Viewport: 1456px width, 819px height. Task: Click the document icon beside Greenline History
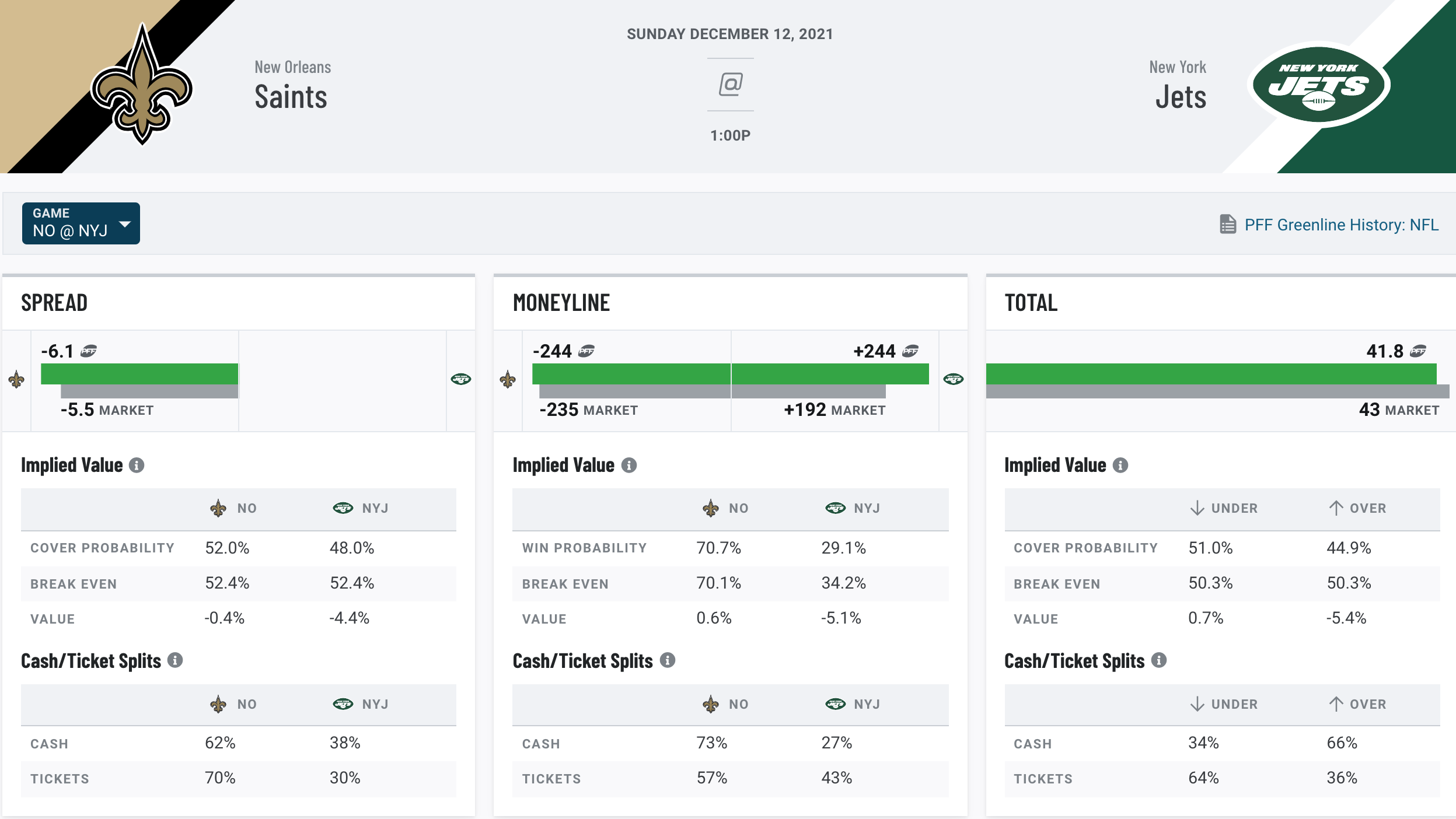1228,224
